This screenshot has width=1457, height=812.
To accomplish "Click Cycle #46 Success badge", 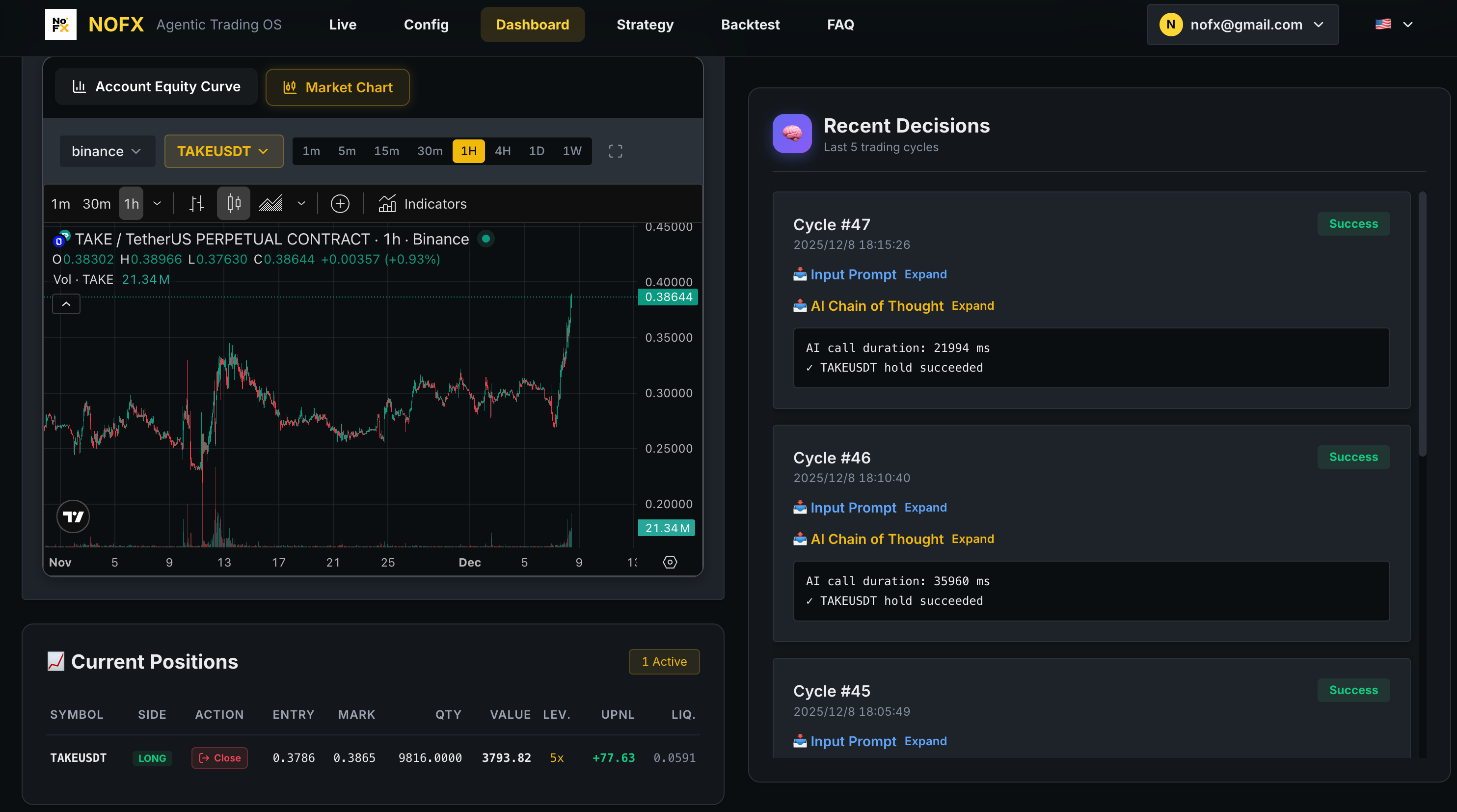I will click(x=1353, y=457).
